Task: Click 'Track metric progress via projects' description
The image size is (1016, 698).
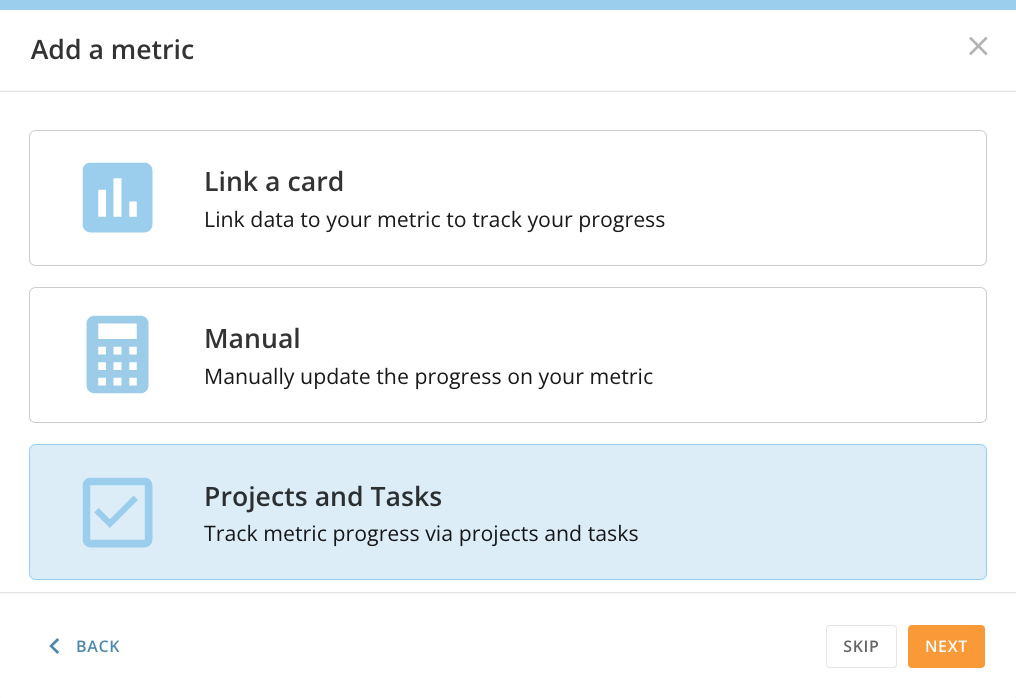Action: pyautogui.click(x=420, y=534)
